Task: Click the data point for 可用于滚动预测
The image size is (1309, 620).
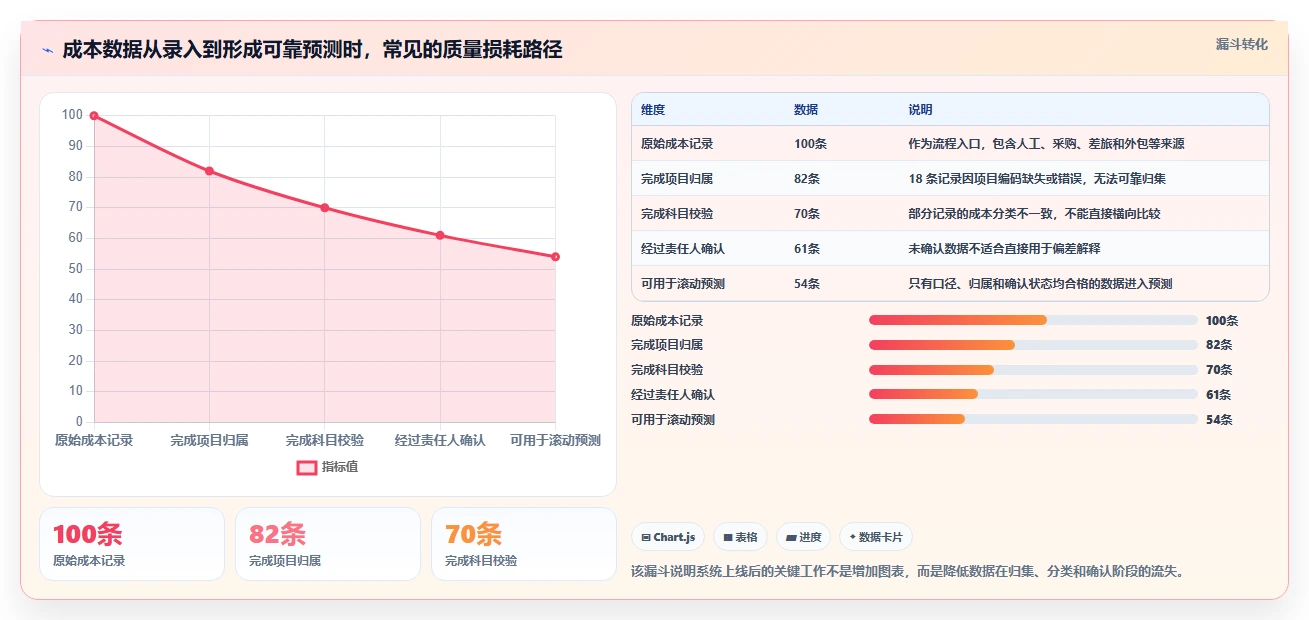Action: (555, 257)
